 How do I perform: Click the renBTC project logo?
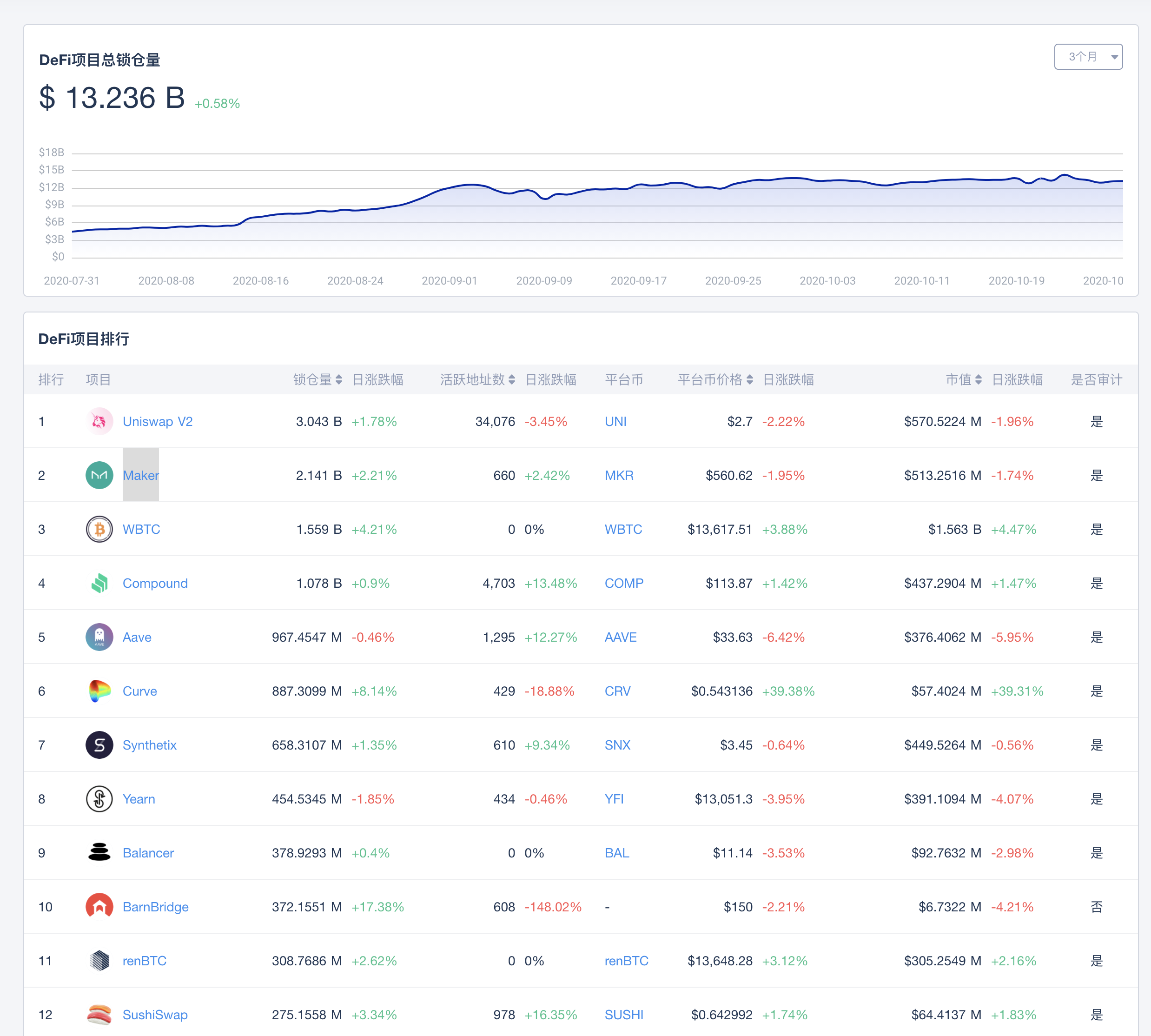(x=99, y=961)
